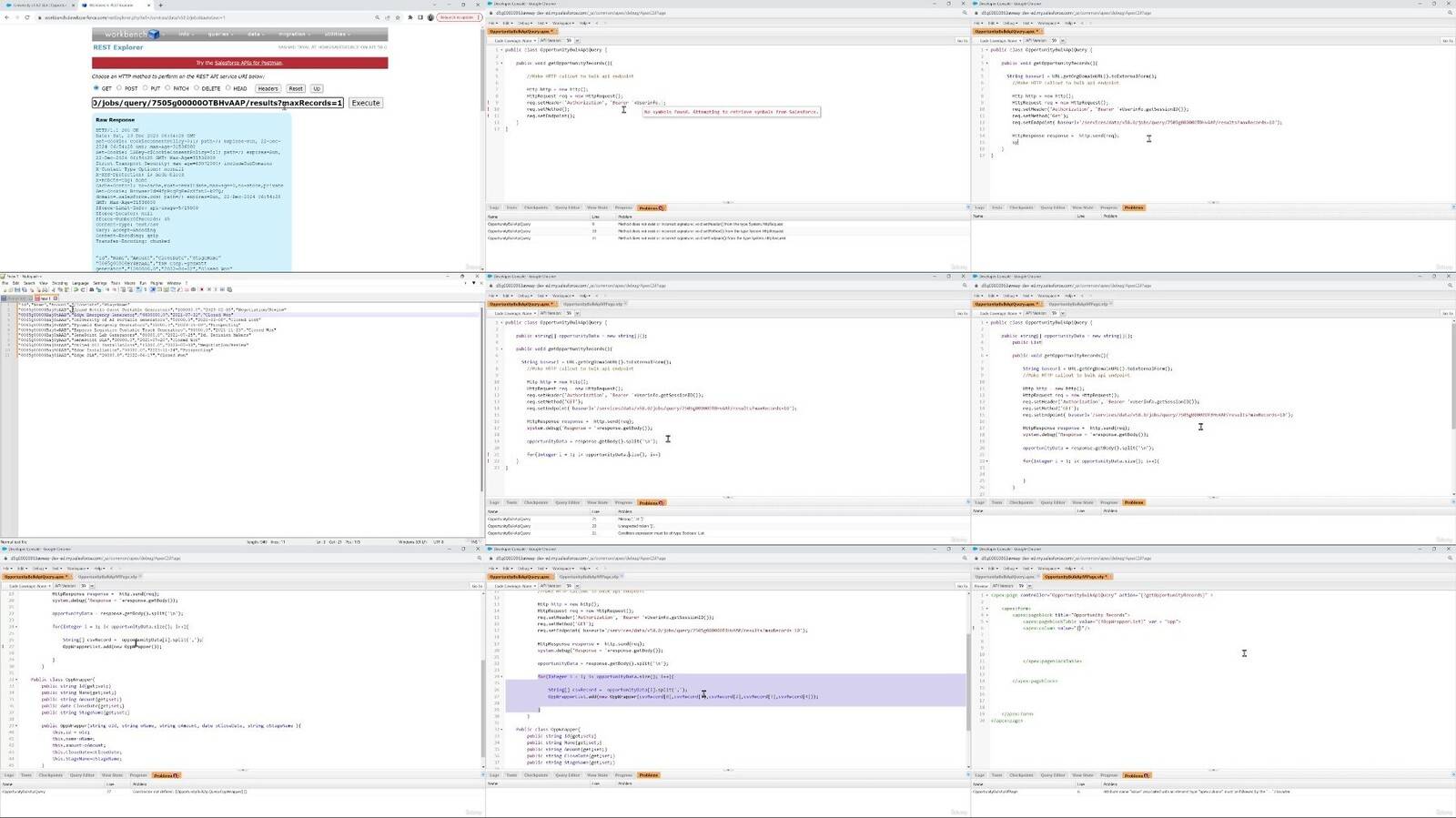The height and width of the screenshot is (818, 1456).
Task: Click the zoom magnifier icon in Workbench address bar
Action: click(377, 17)
